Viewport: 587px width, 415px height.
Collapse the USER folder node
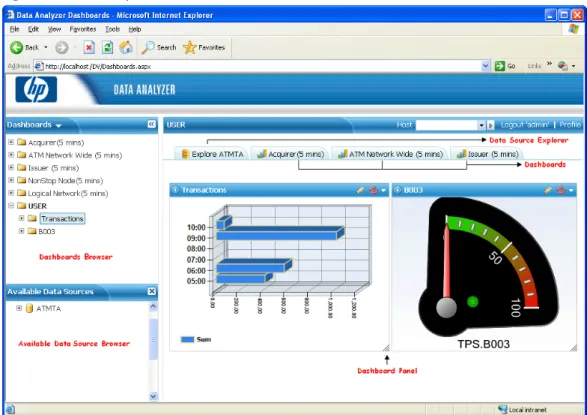tap(11, 206)
